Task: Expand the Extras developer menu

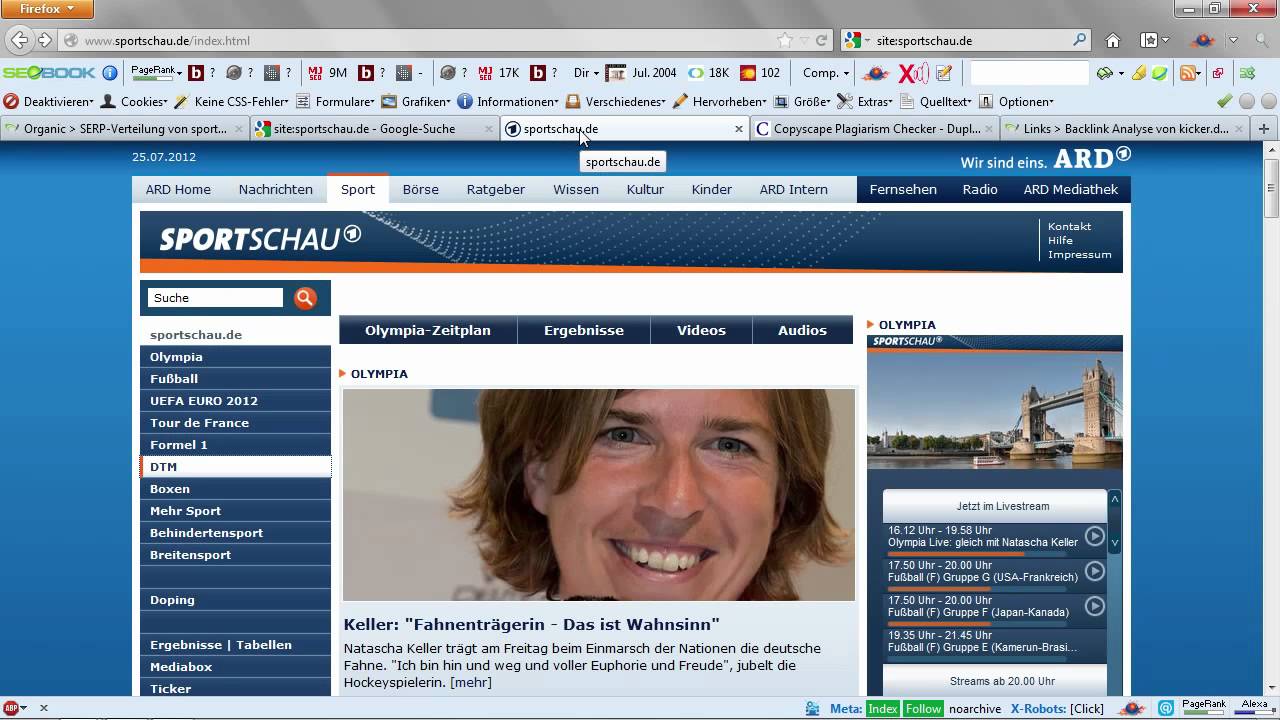Action: point(865,101)
